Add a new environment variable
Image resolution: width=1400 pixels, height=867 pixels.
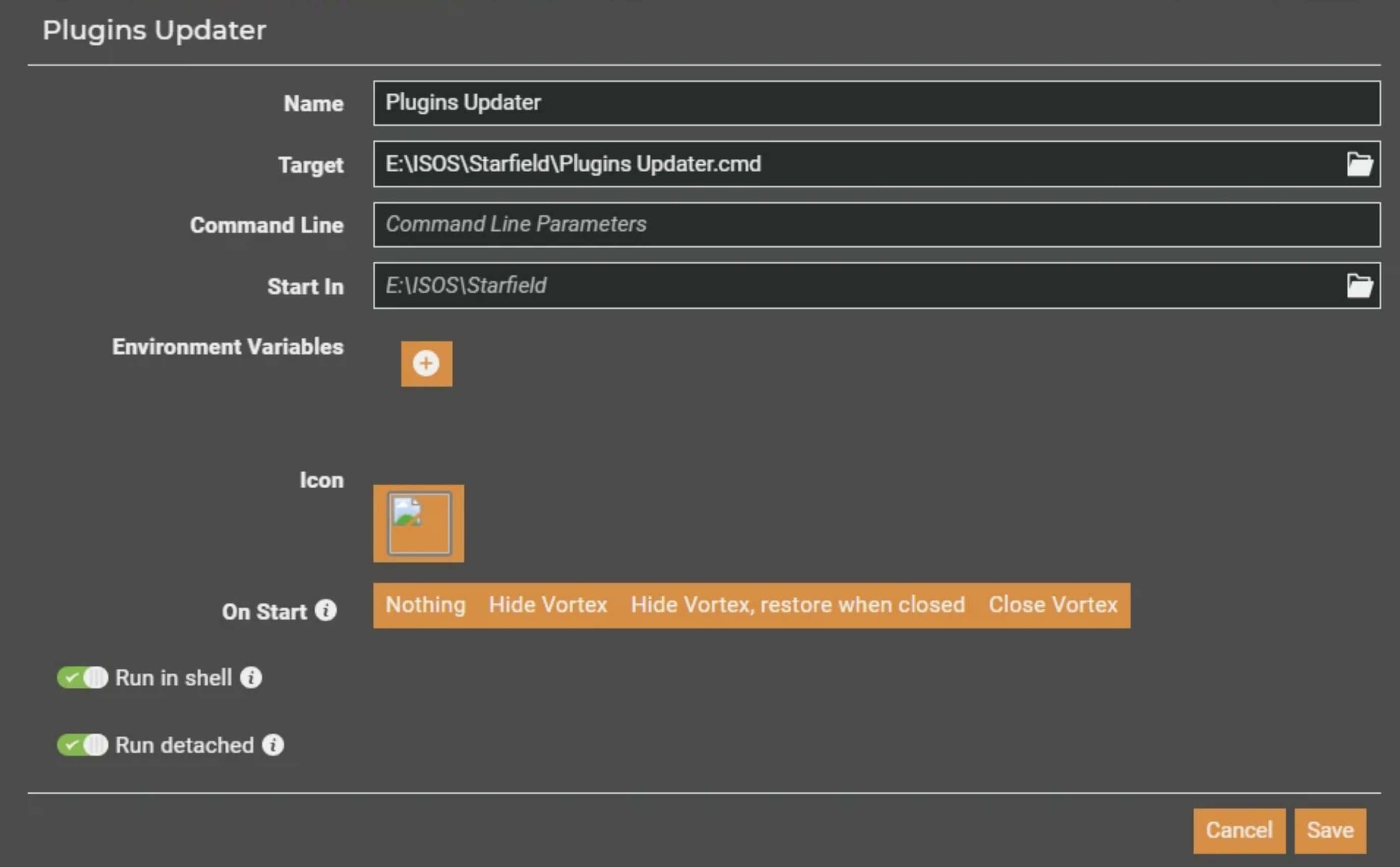(426, 364)
